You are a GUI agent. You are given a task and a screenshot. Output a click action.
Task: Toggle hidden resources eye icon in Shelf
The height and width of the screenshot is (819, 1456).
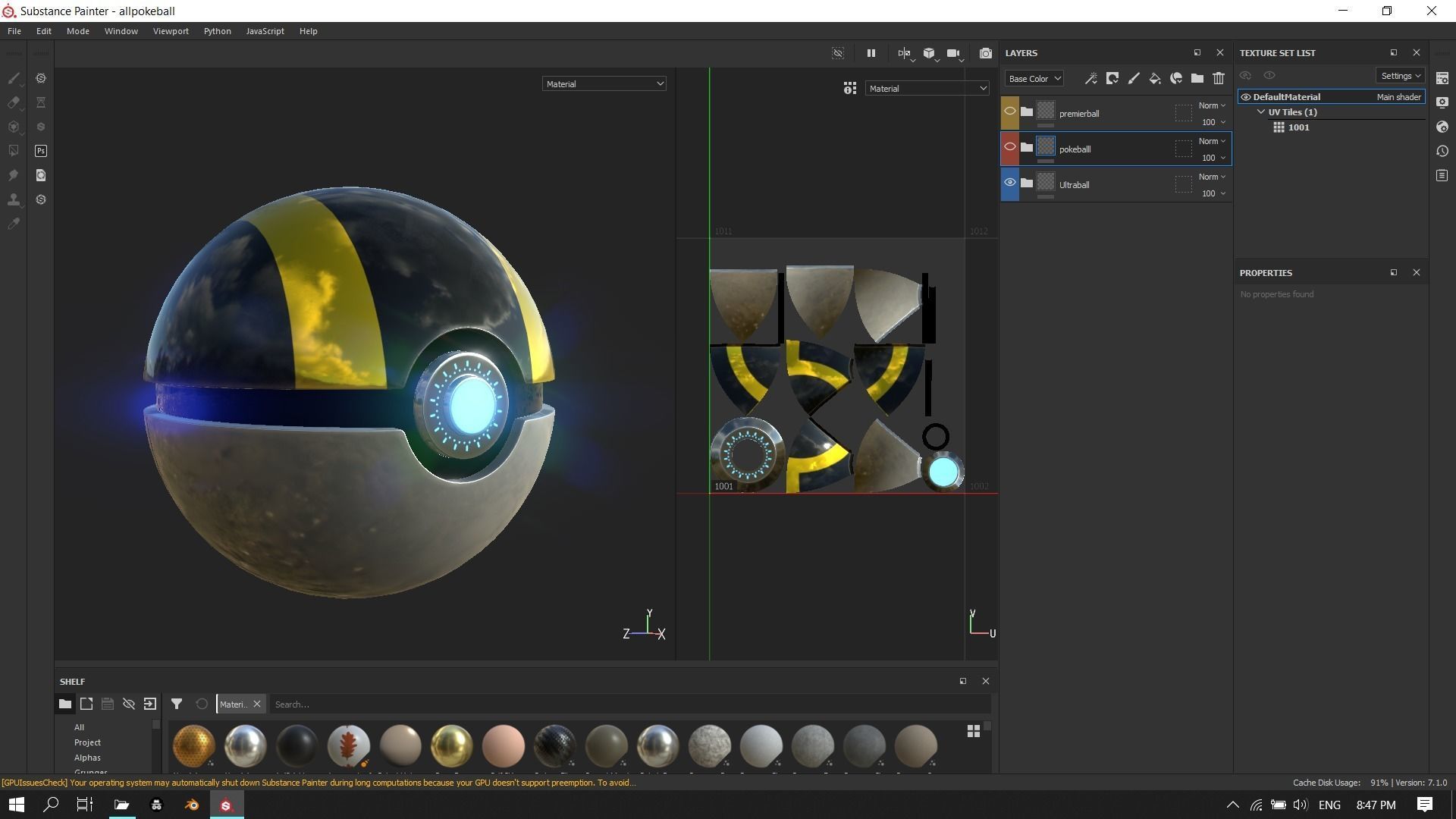point(129,704)
